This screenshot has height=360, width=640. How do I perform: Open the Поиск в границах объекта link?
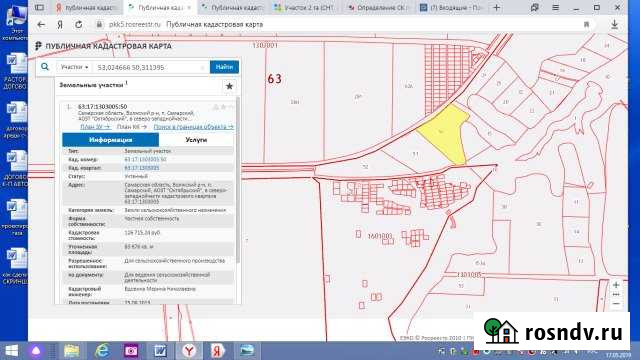point(193,127)
